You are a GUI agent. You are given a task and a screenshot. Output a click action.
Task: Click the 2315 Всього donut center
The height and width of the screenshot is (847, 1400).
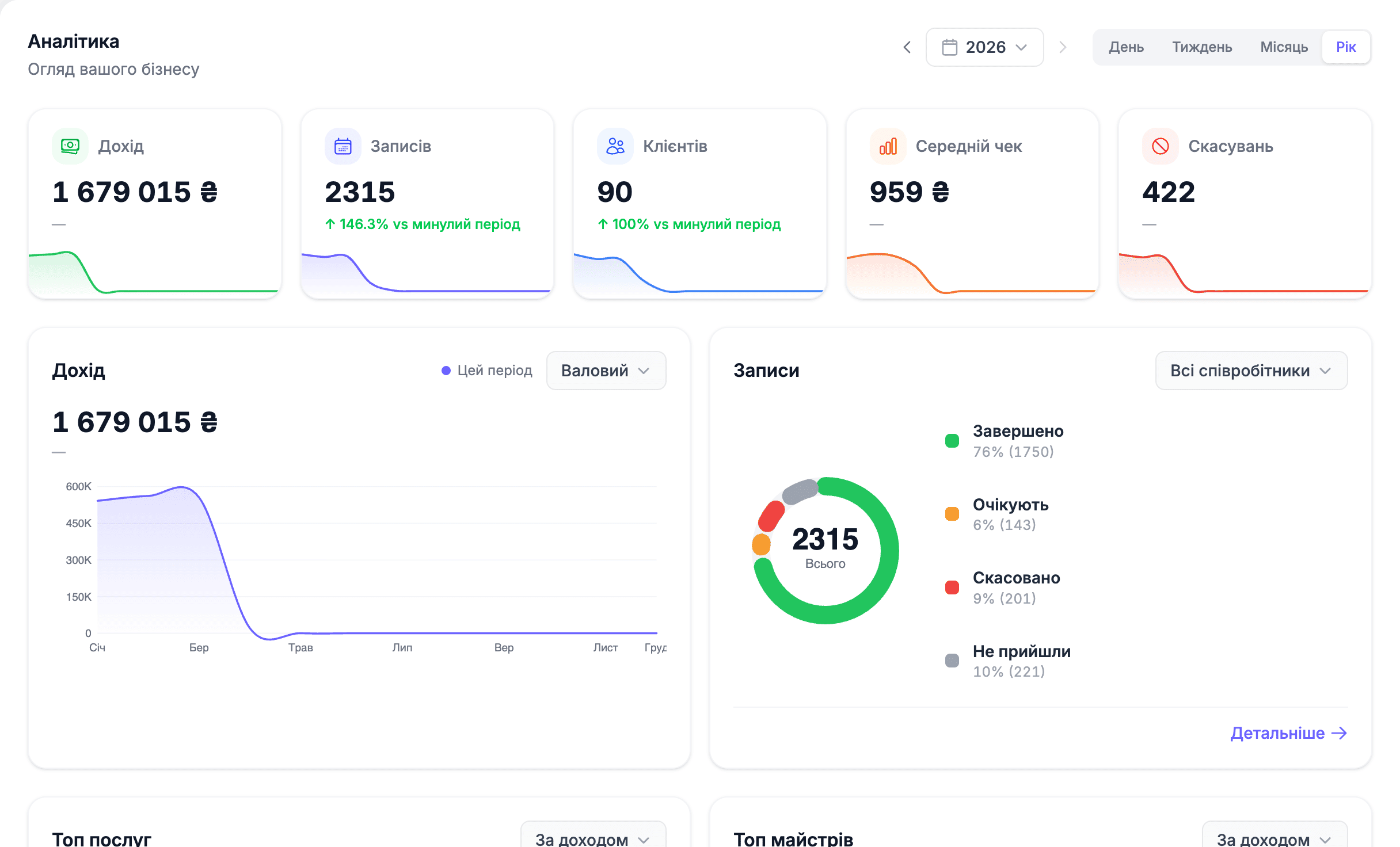(825, 547)
